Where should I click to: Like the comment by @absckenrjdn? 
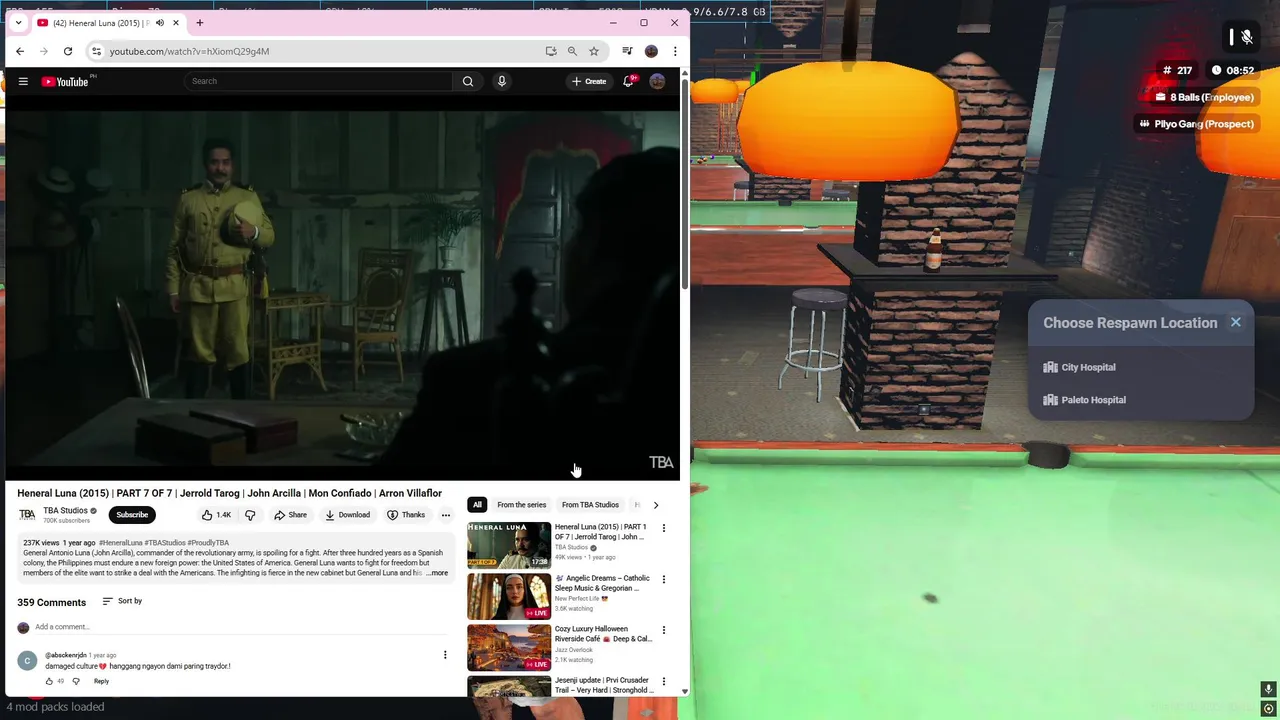coord(49,681)
